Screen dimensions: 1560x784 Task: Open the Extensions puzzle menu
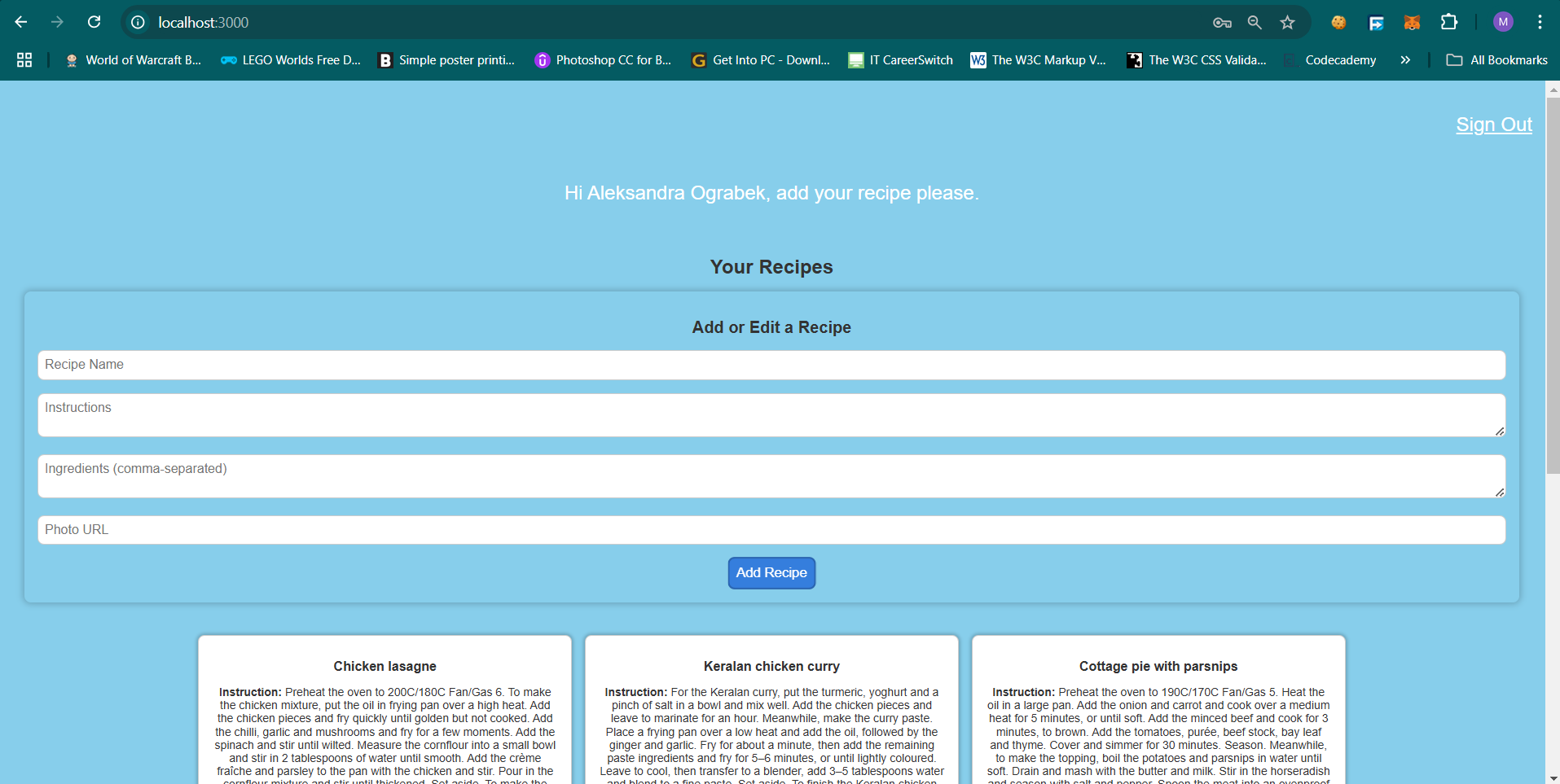pos(1451,22)
